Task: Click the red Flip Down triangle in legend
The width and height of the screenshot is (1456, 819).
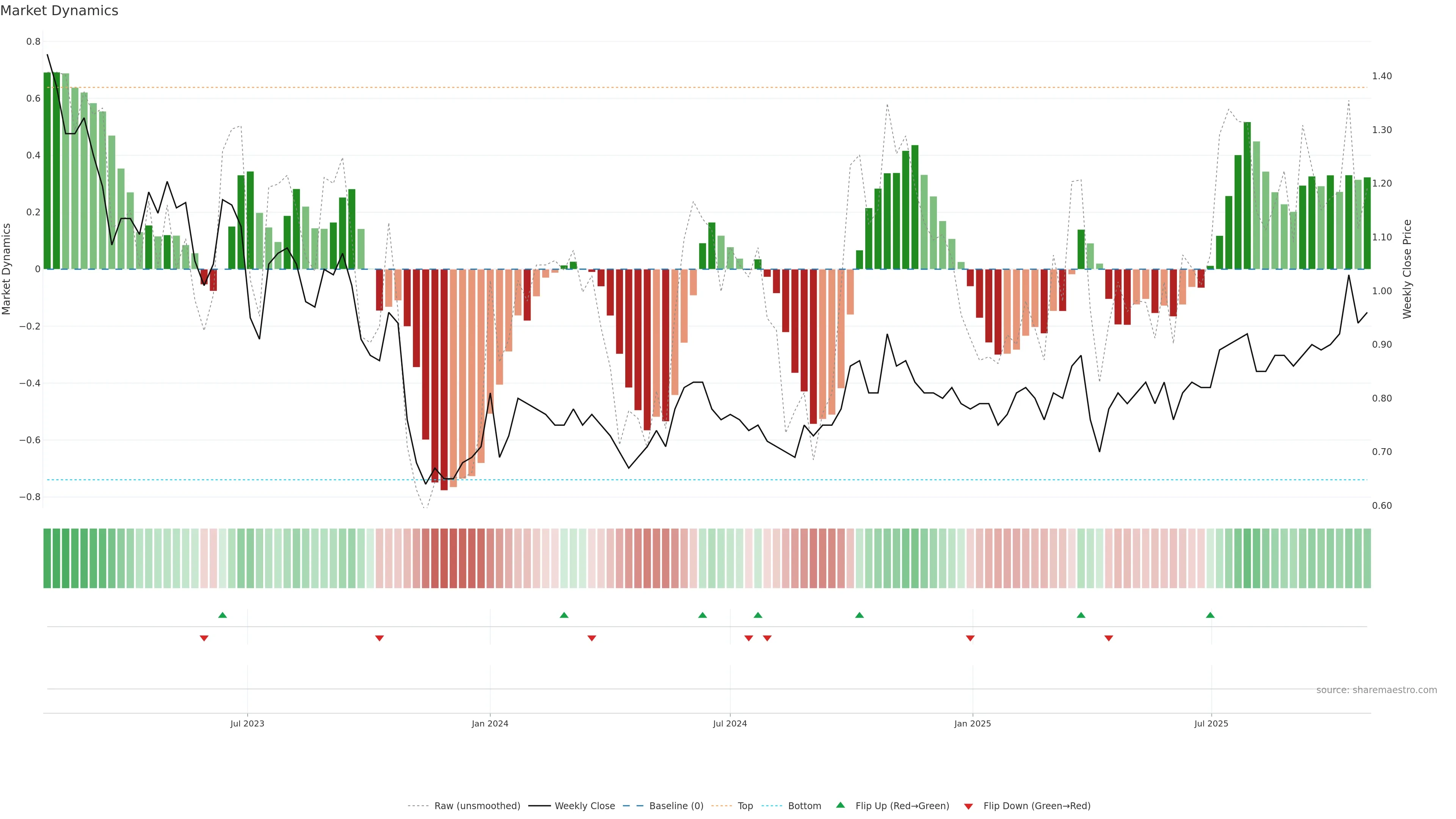Action: (968, 806)
